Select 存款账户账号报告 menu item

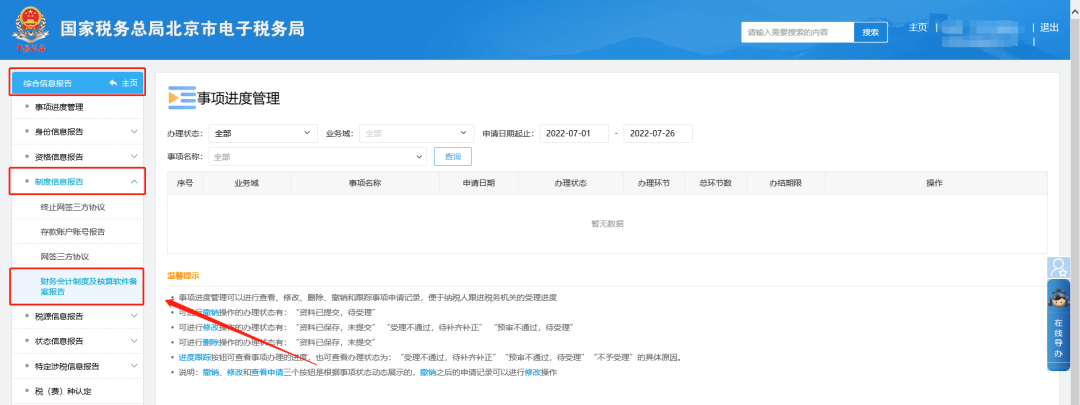point(73,231)
